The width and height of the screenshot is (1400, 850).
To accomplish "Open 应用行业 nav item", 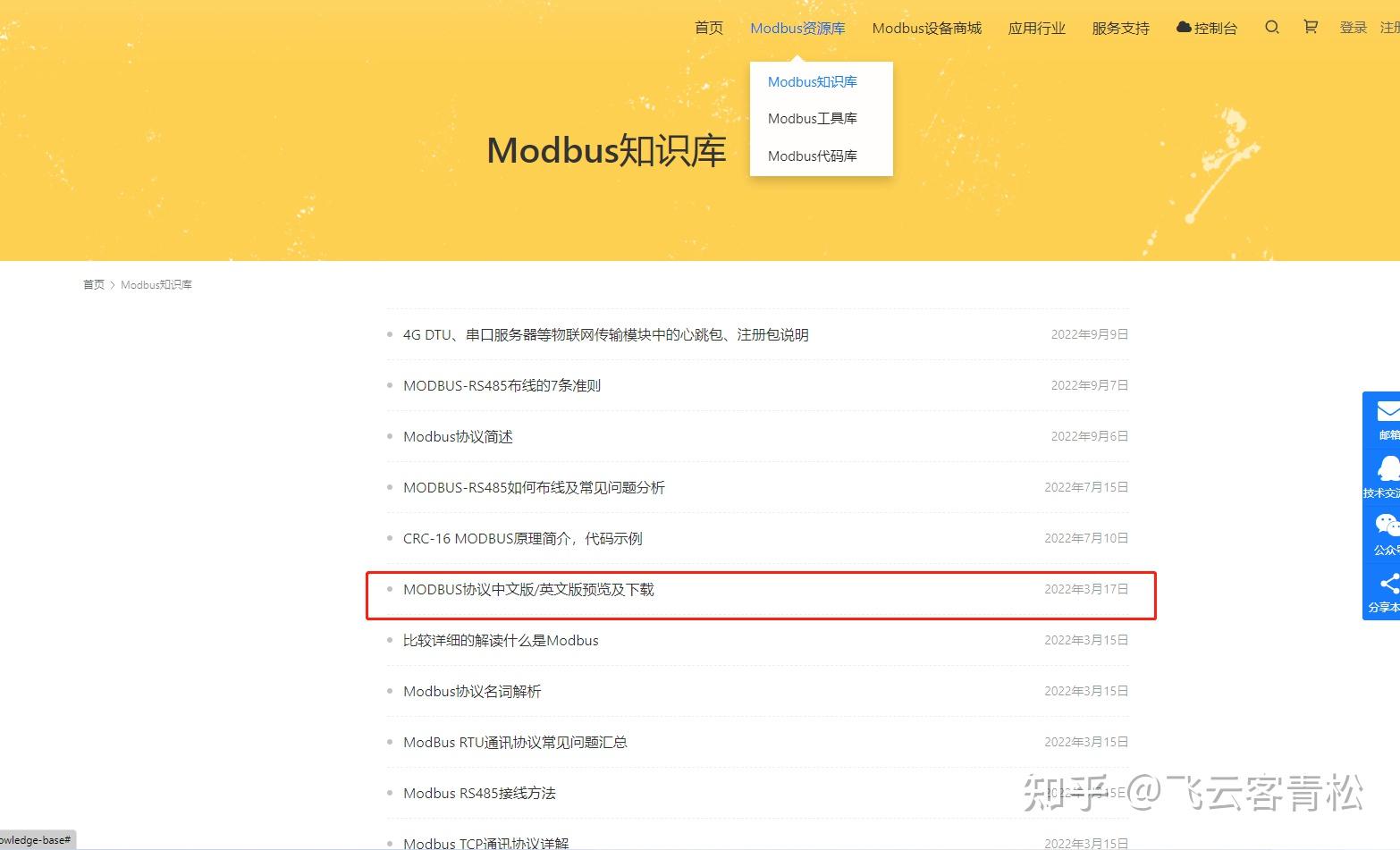I will [x=1036, y=28].
